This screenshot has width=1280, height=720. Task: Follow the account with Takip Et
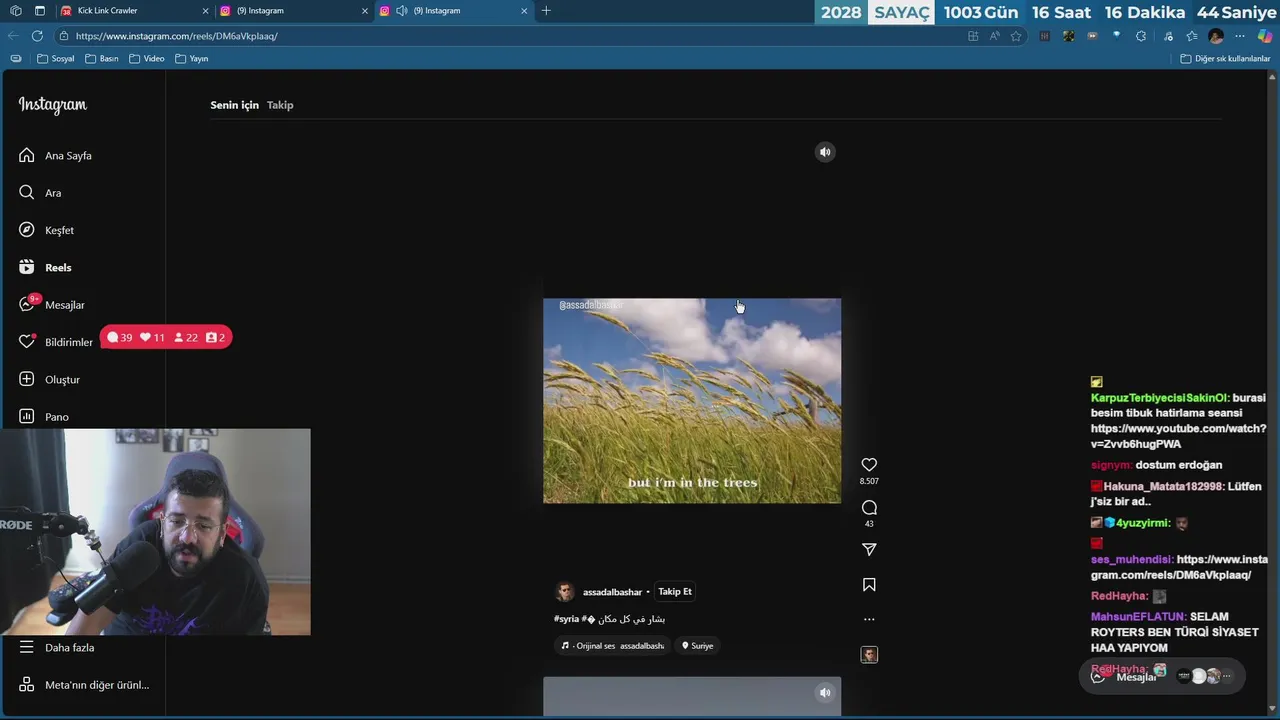675,592
